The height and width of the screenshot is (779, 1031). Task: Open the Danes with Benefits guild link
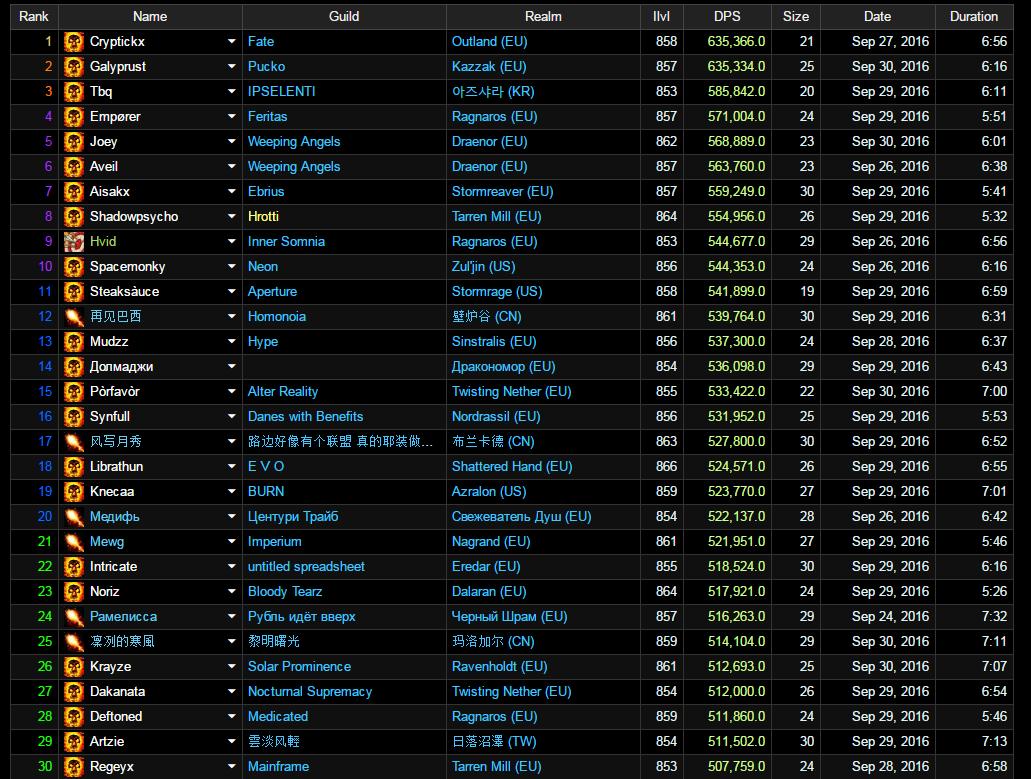(306, 416)
